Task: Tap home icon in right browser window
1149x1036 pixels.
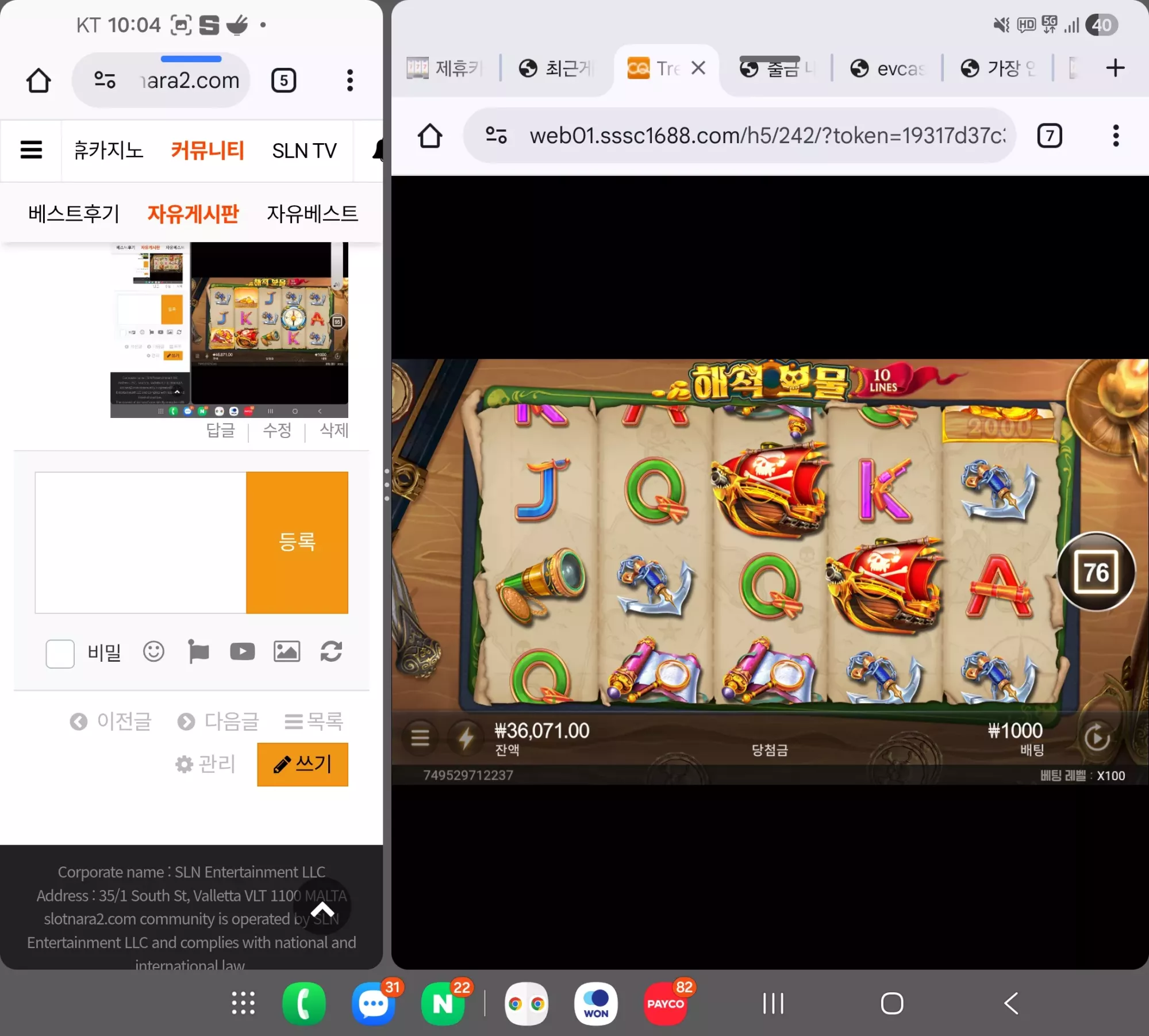Action: pyautogui.click(x=430, y=136)
